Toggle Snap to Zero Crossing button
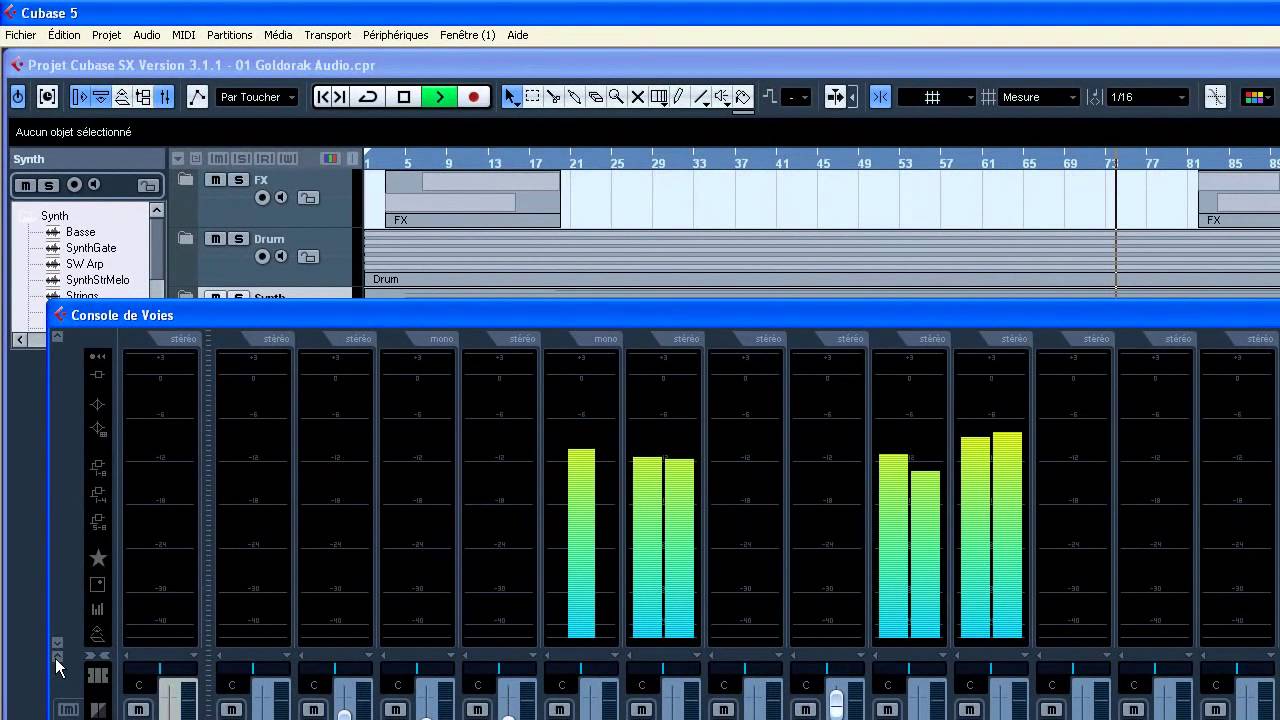The width and height of the screenshot is (1280, 720). click(1215, 97)
